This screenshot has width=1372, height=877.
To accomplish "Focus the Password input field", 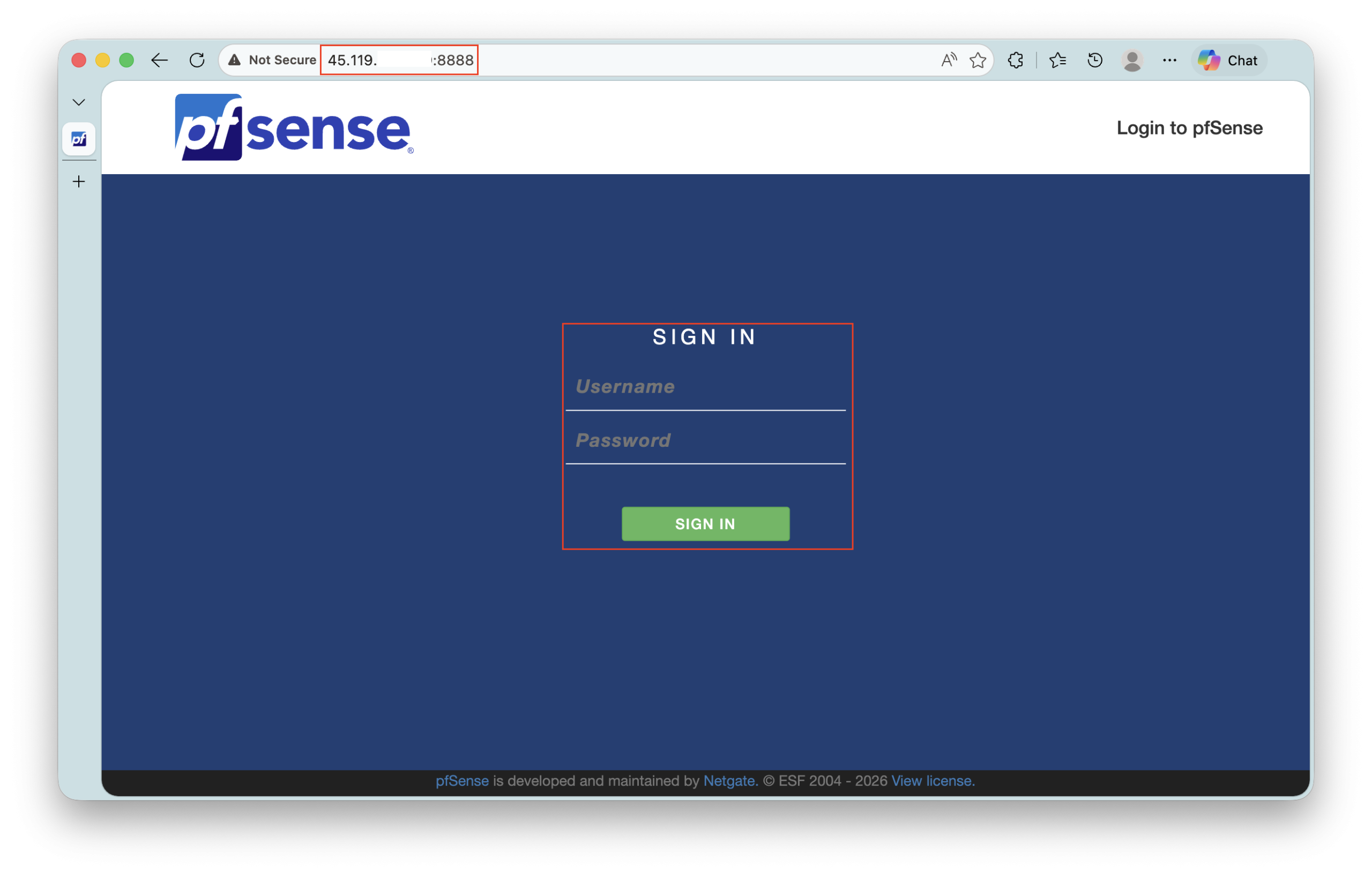I will [x=705, y=441].
